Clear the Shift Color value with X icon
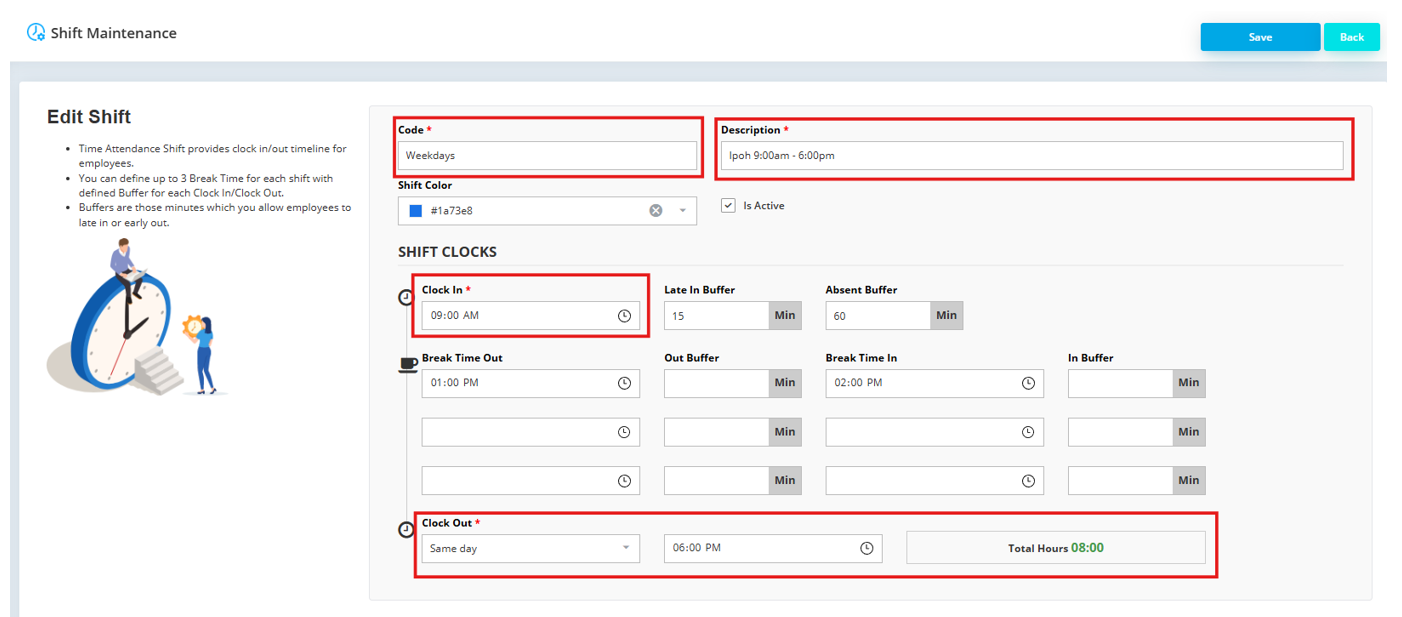The width and height of the screenshot is (1402, 617). pos(655,211)
